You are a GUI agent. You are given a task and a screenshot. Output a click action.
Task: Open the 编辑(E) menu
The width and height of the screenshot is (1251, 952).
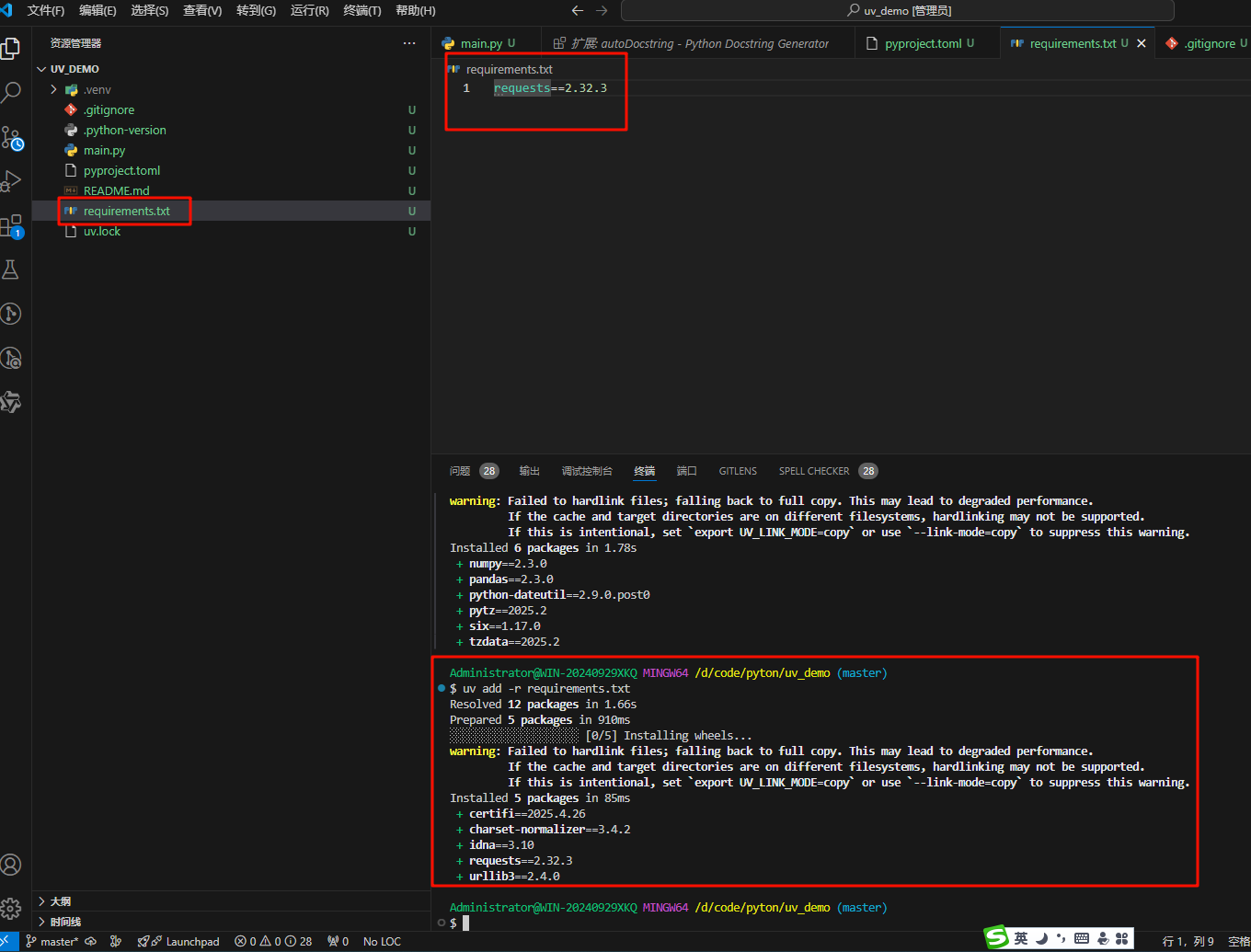[98, 10]
